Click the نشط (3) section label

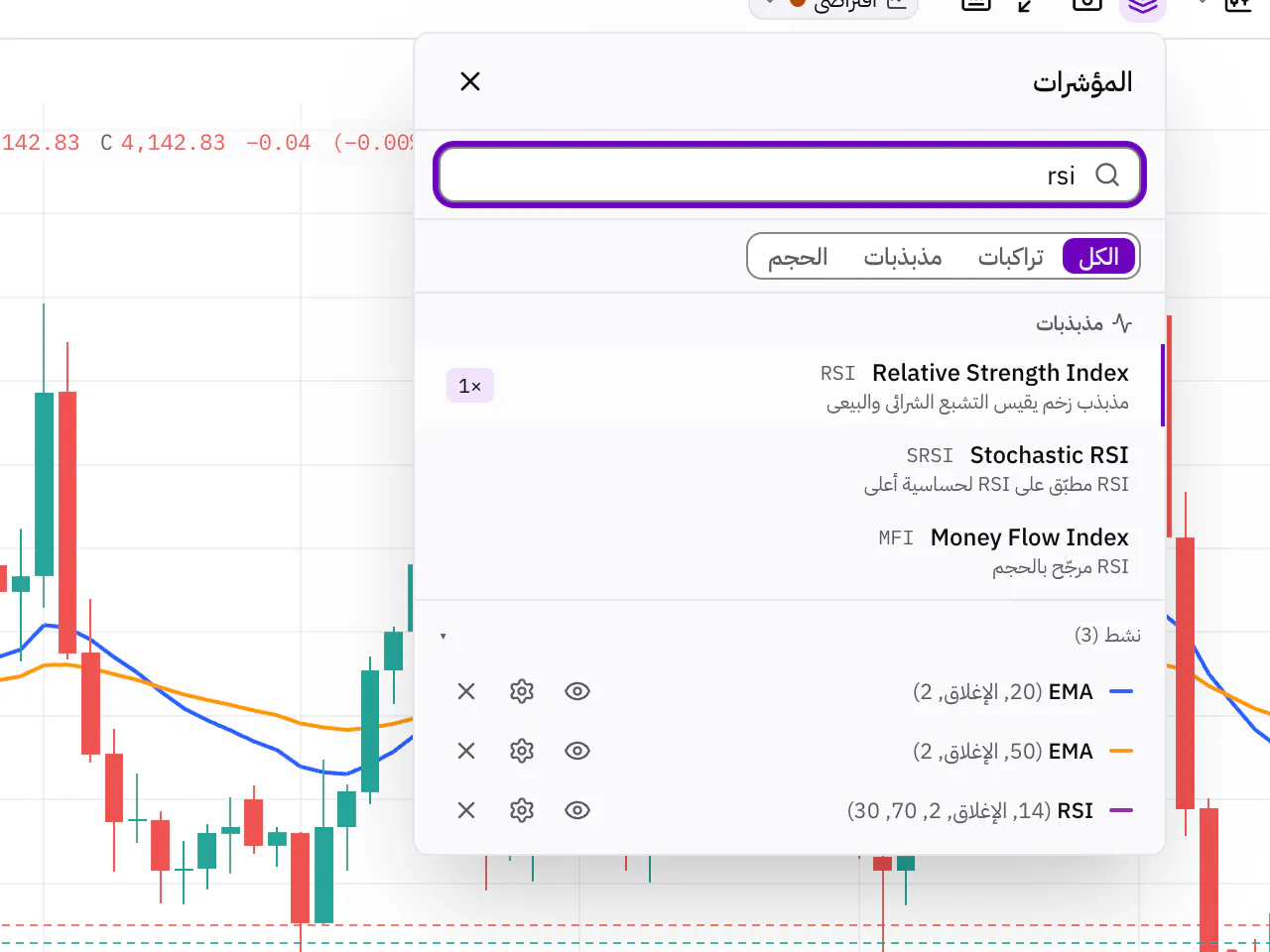1107,635
